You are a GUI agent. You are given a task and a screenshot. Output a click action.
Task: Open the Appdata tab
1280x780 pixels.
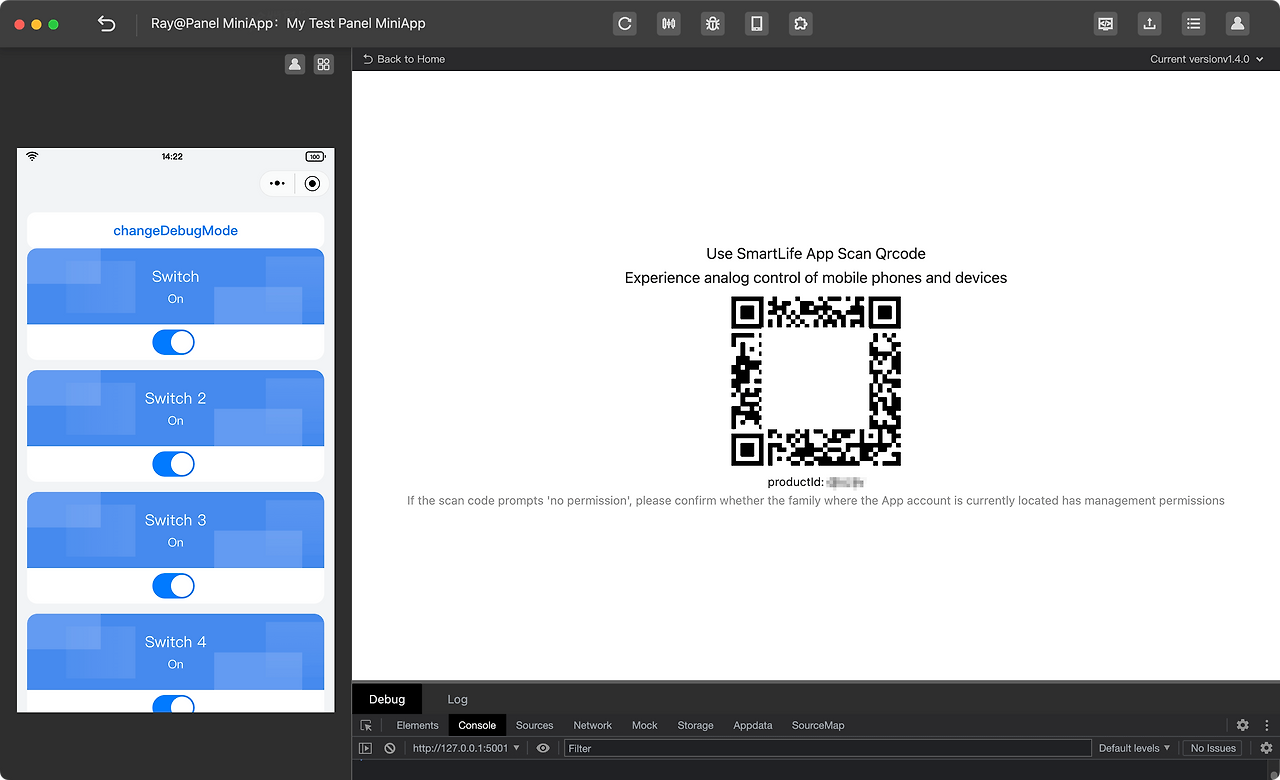click(752, 725)
